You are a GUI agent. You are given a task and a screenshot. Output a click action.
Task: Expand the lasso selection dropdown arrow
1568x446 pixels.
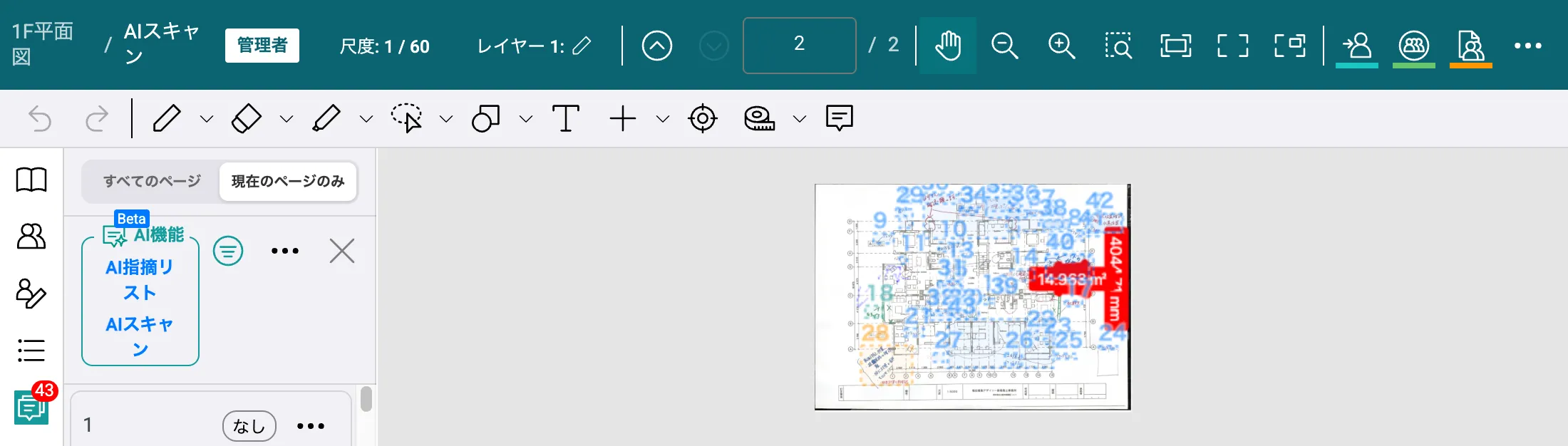[x=446, y=119]
